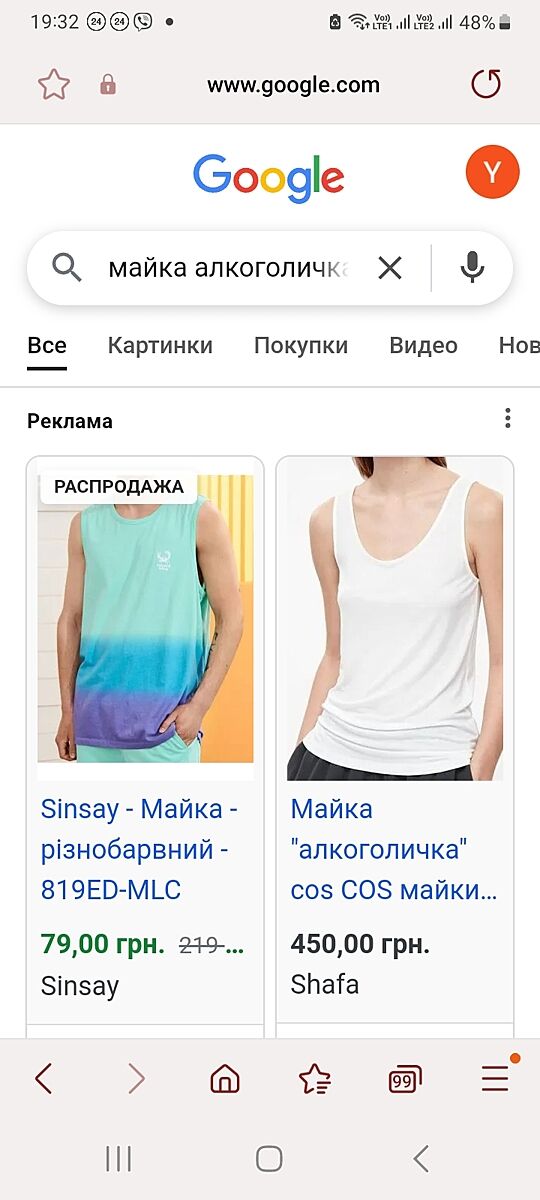This screenshot has height=1200, width=540.
Task: Reload the page with refresh icon
Action: point(486,85)
